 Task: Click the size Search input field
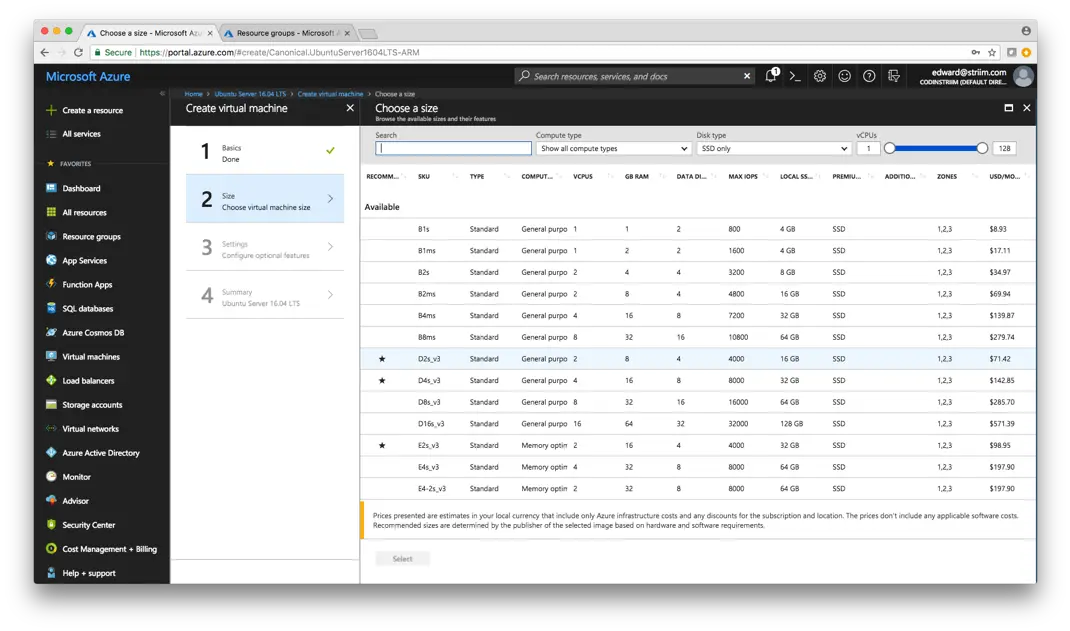pyautogui.click(x=453, y=149)
